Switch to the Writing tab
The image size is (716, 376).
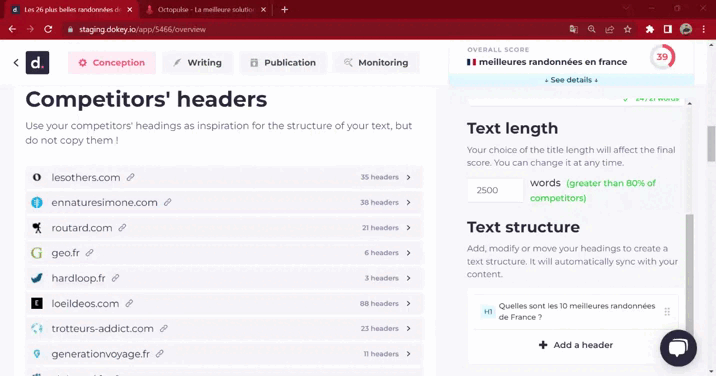[x=198, y=63]
